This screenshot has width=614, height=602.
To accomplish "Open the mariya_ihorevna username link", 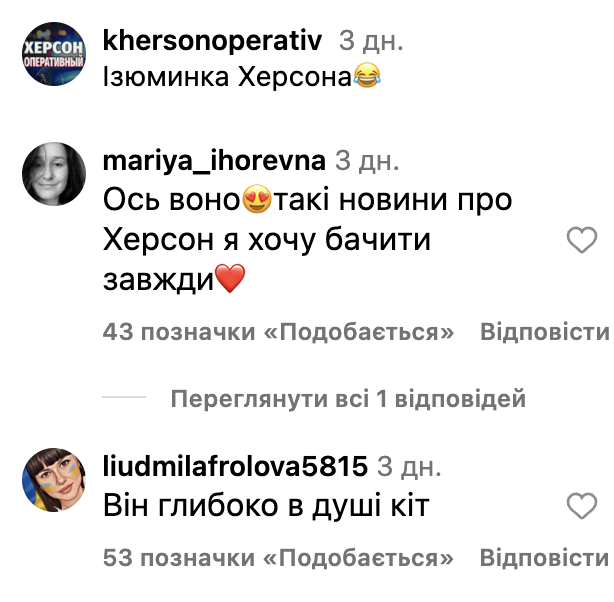I will 214,161.
